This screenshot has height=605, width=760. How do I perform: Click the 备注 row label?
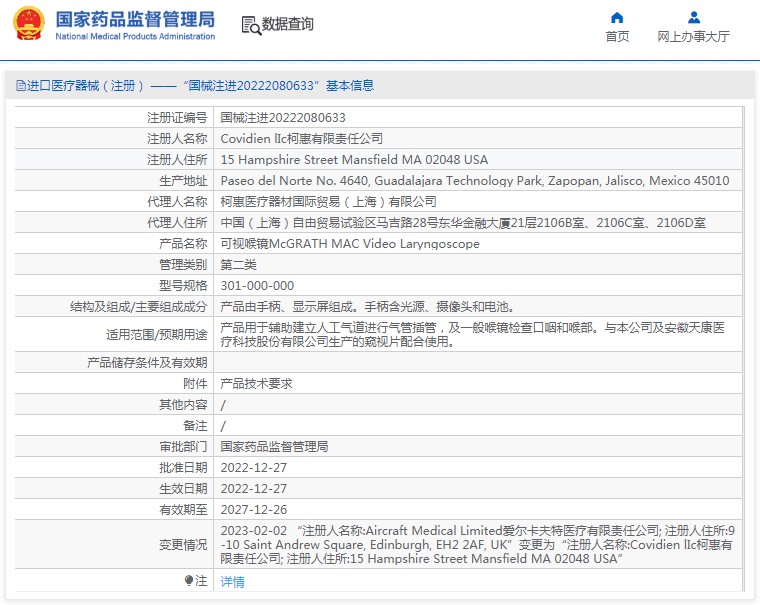[195, 426]
